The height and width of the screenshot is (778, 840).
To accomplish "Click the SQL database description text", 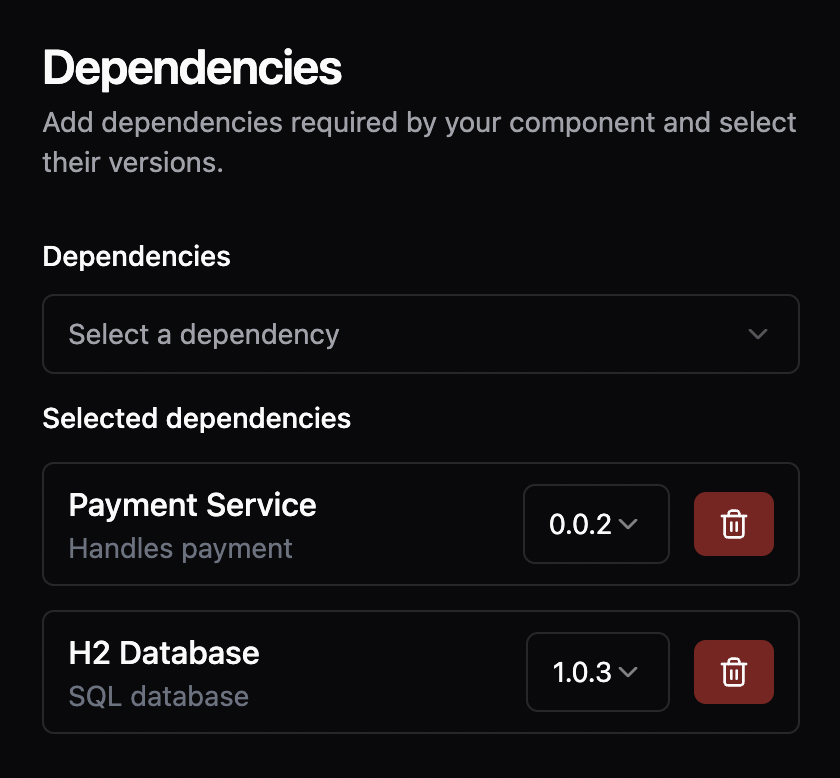I will [159, 696].
